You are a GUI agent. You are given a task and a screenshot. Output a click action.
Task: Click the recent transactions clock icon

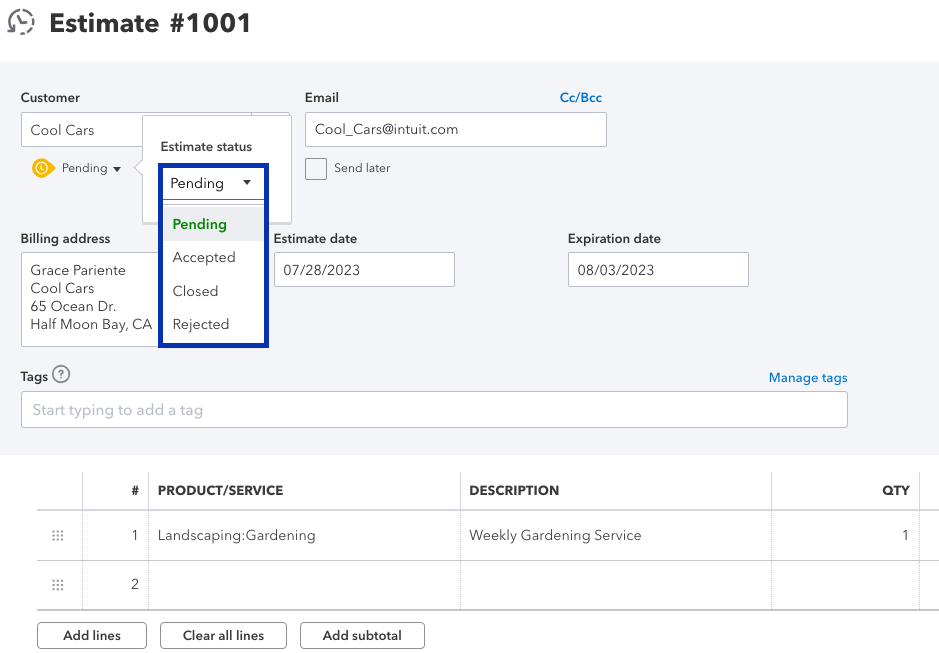21,22
